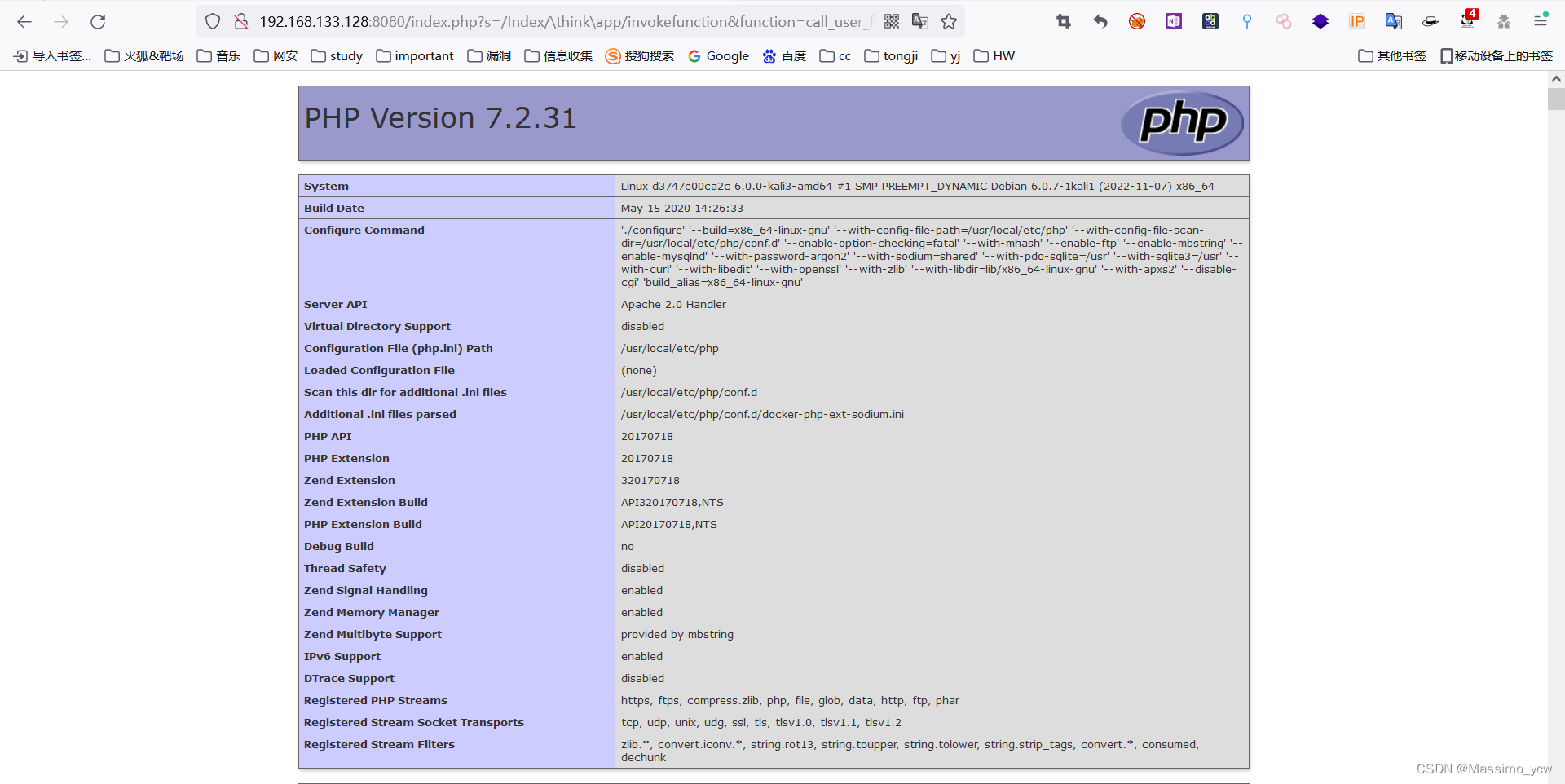Open the Firefox application menu
Screen dimensions: 1565x784
[1541, 22]
